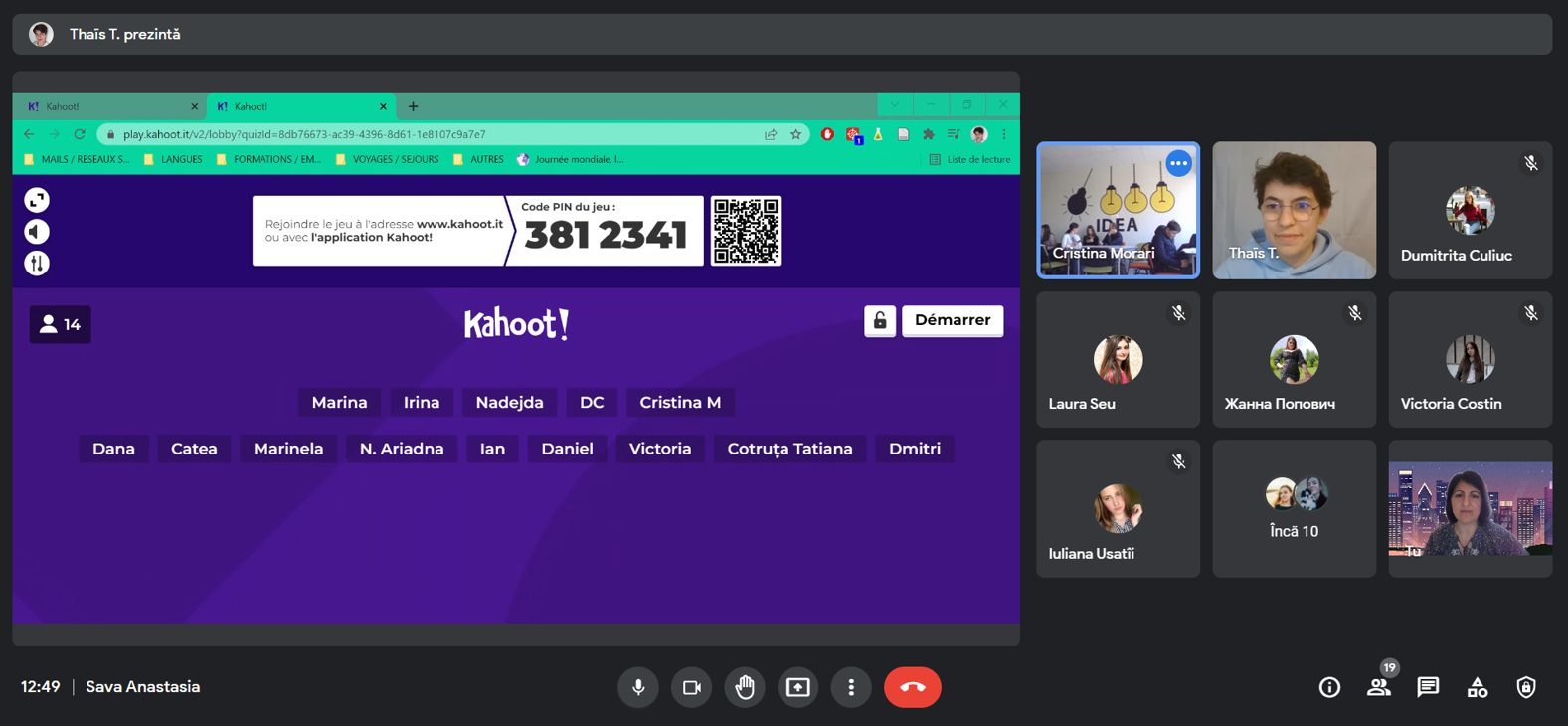Click the present screen icon
The width and height of the screenshot is (1568, 726).
pyautogui.click(x=797, y=687)
